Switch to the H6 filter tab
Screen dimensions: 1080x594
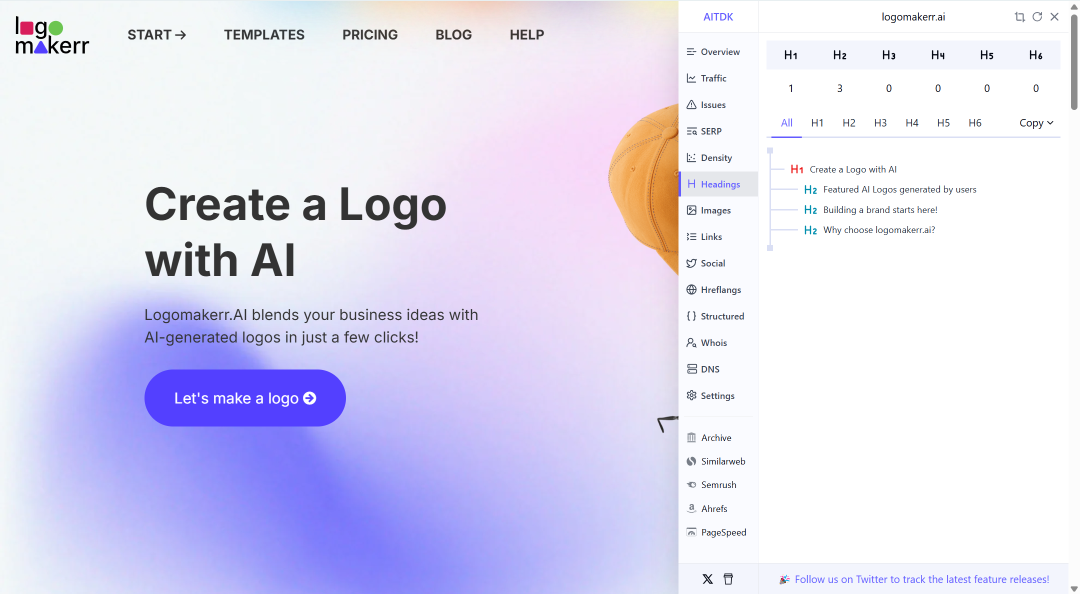click(975, 123)
